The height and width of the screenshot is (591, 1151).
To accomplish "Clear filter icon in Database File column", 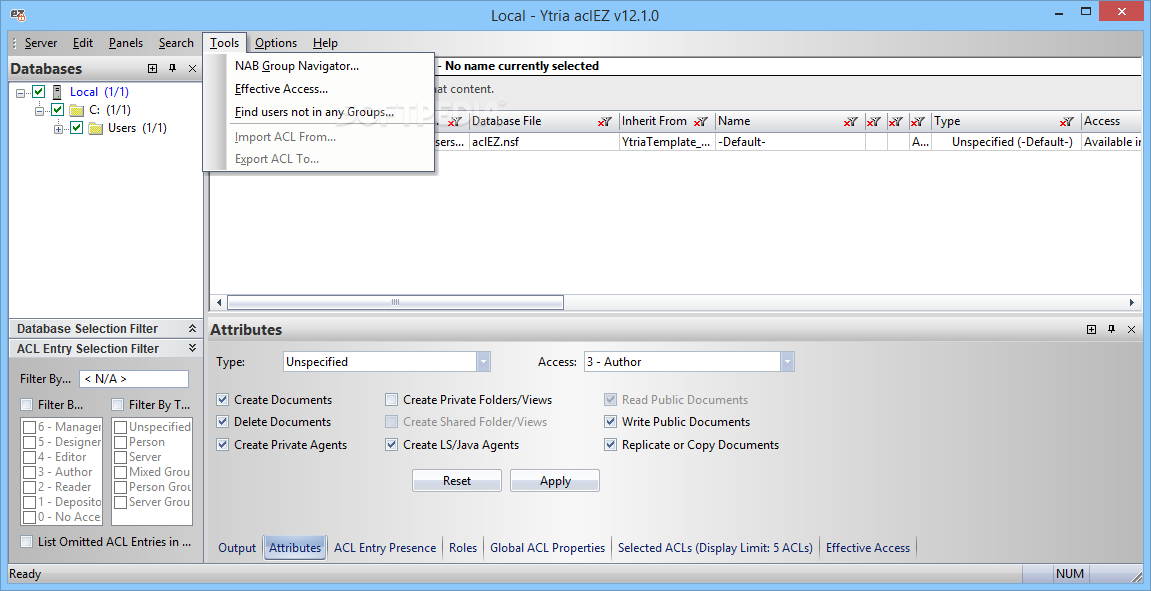I will (605, 122).
